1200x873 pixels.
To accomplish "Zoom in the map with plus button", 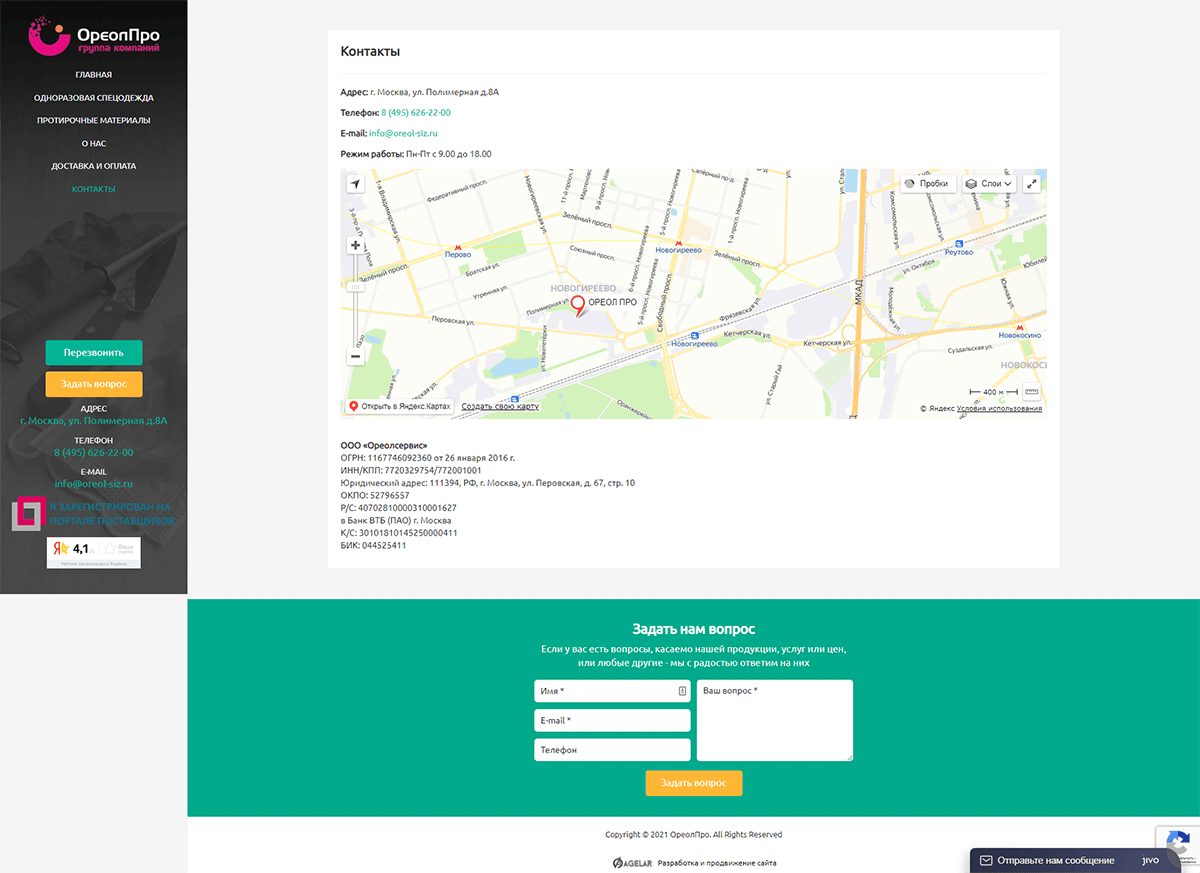I will point(355,245).
